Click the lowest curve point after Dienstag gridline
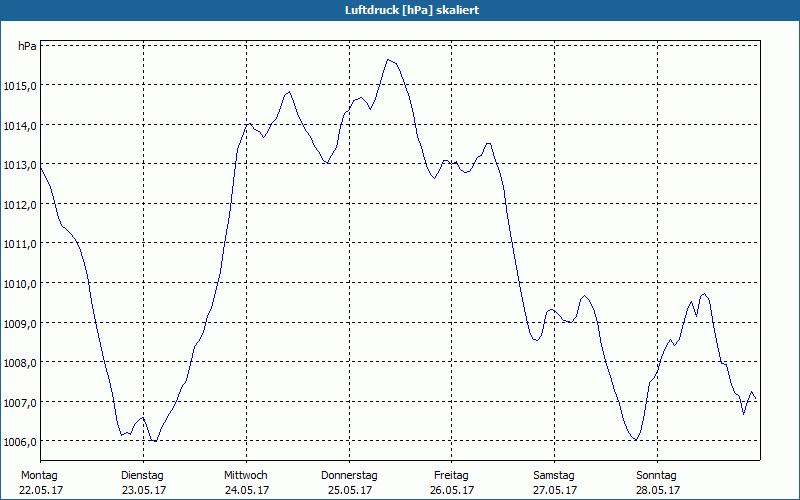The image size is (800, 500). pos(155,441)
